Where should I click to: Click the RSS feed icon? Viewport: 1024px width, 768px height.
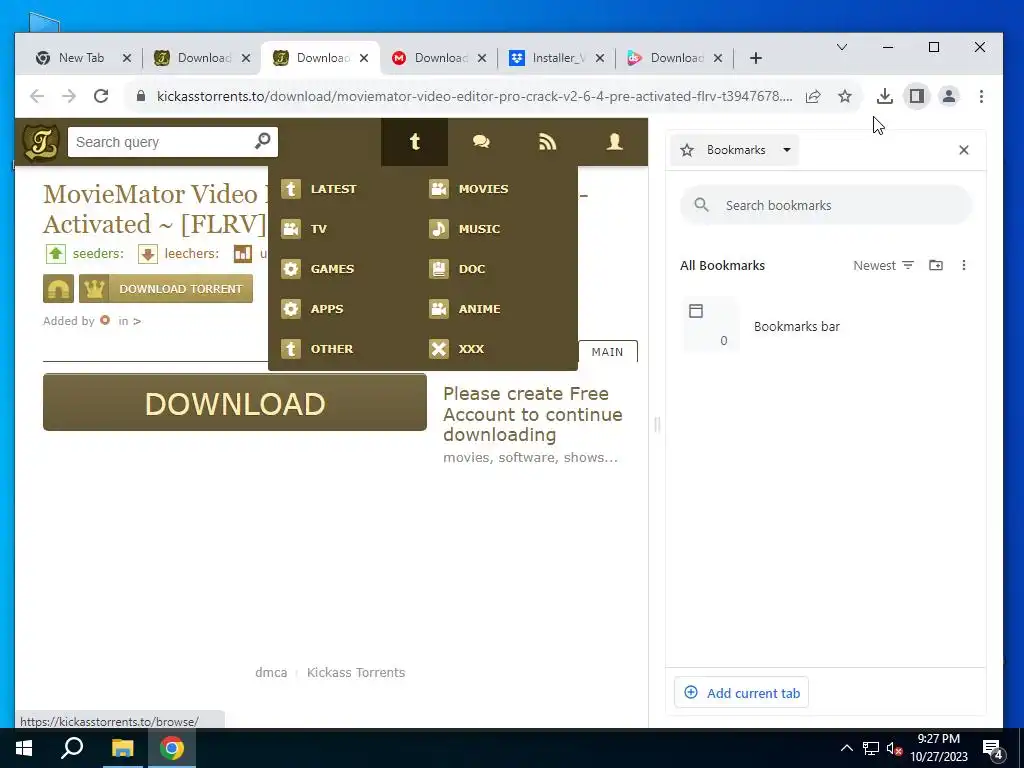[547, 142]
